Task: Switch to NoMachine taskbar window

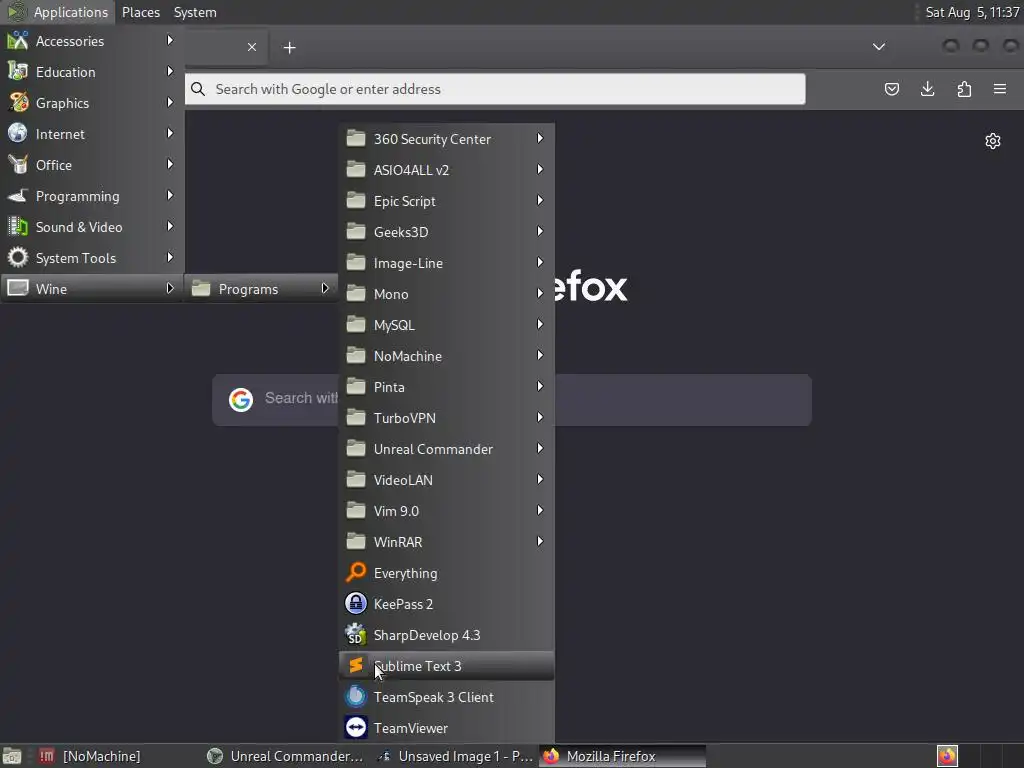Action: [116, 756]
